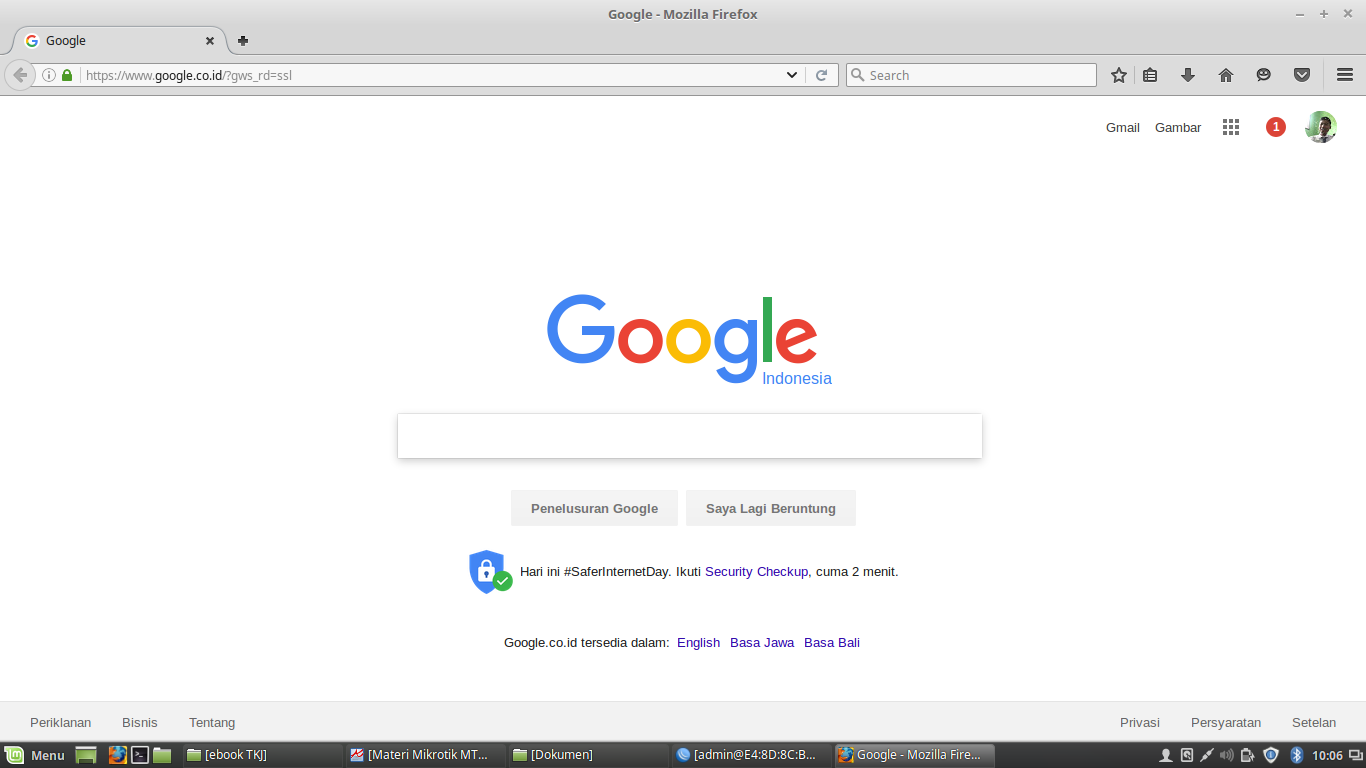Open update manager shield tray icon
This screenshot has width=1366, height=768.
(1271, 755)
